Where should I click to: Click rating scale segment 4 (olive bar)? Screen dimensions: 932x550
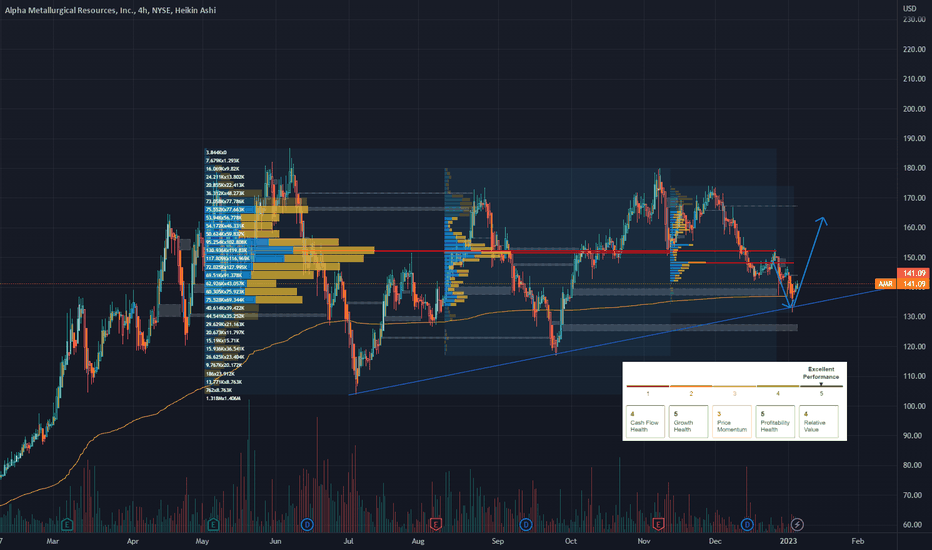pyautogui.click(x=777, y=386)
